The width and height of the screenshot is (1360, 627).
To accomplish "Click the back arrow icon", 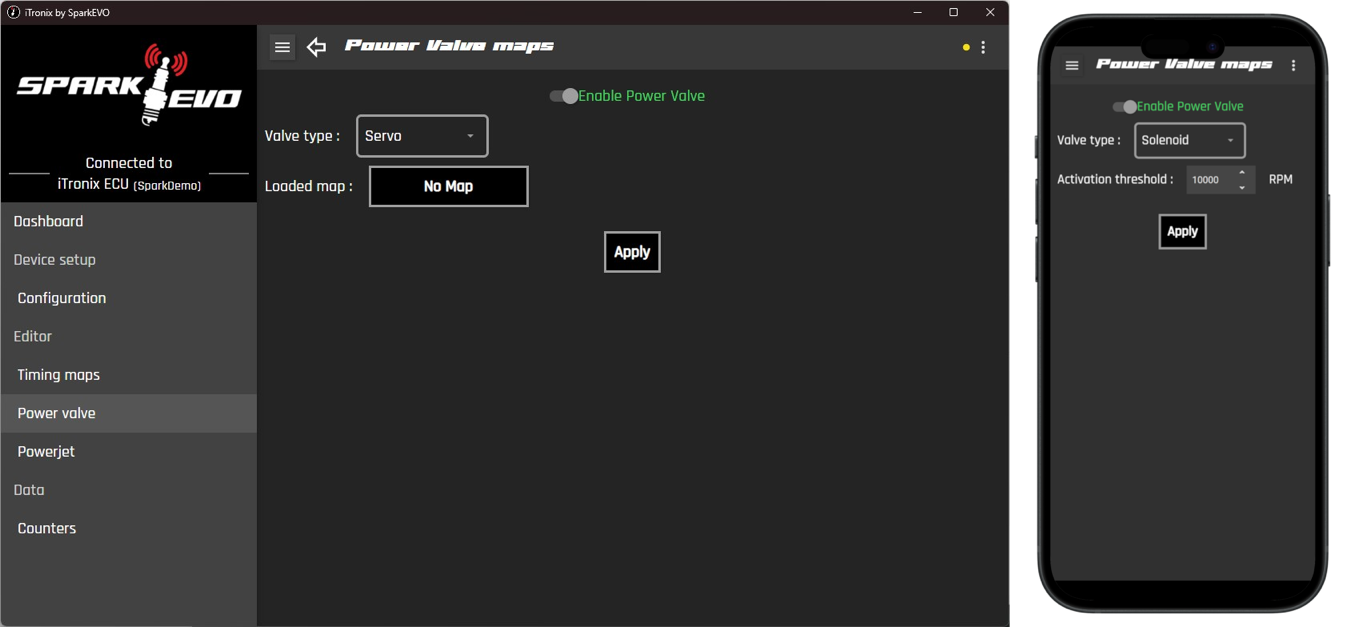I will [x=317, y=47].
